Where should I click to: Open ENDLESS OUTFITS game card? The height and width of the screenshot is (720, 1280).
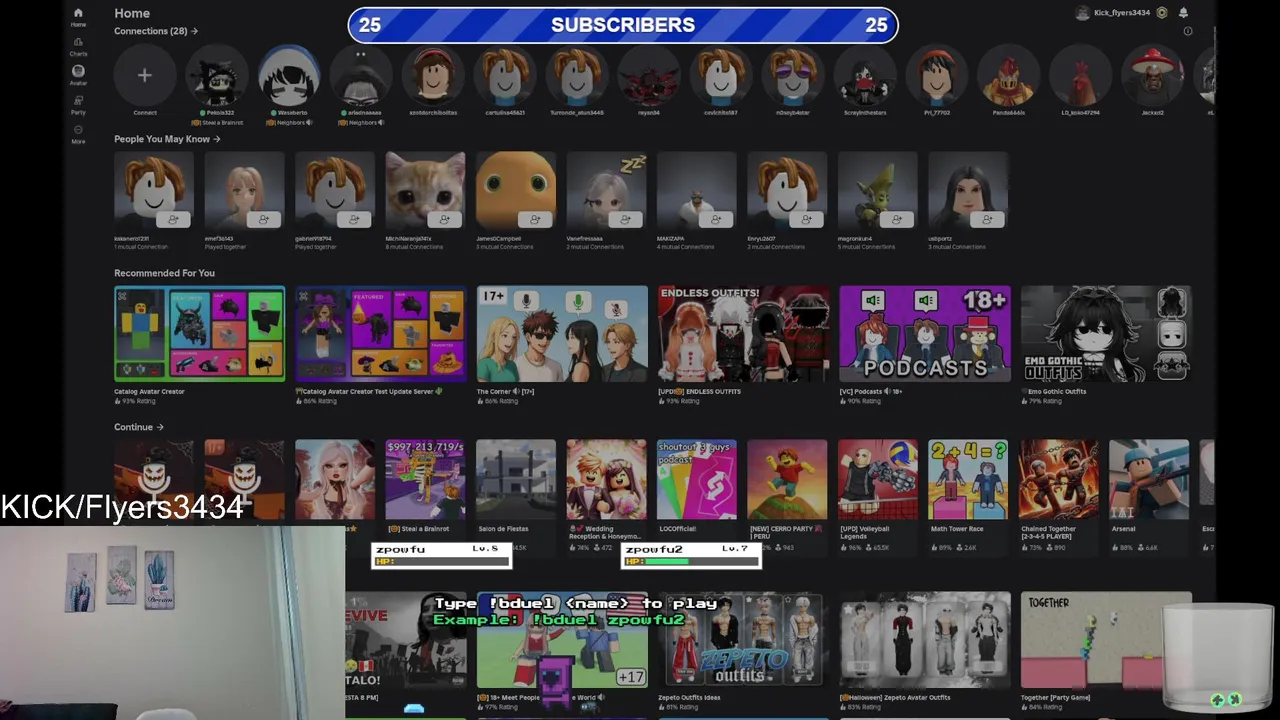coord(743,334)
